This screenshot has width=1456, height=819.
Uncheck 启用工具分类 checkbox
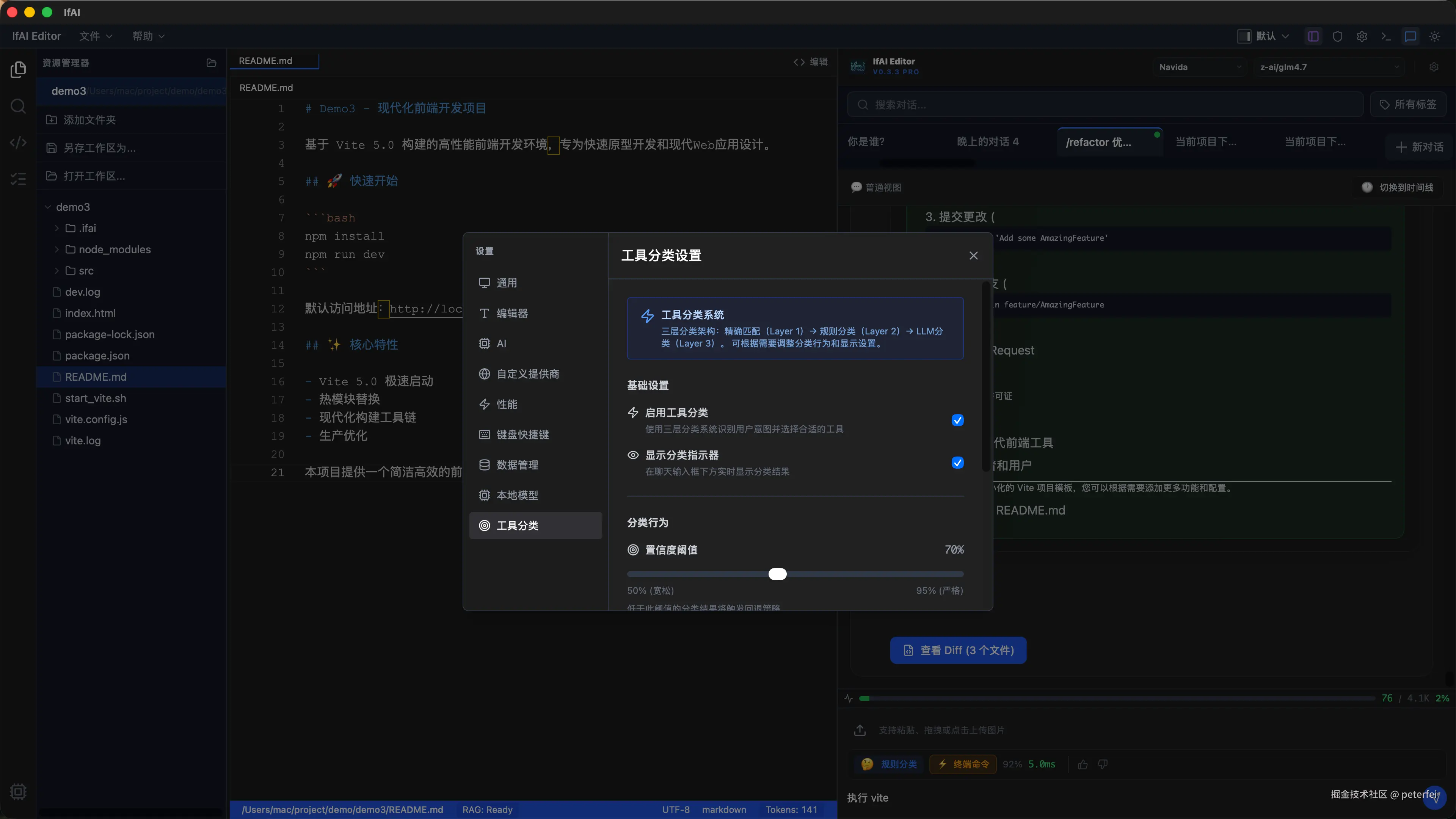tap(957, 420)
